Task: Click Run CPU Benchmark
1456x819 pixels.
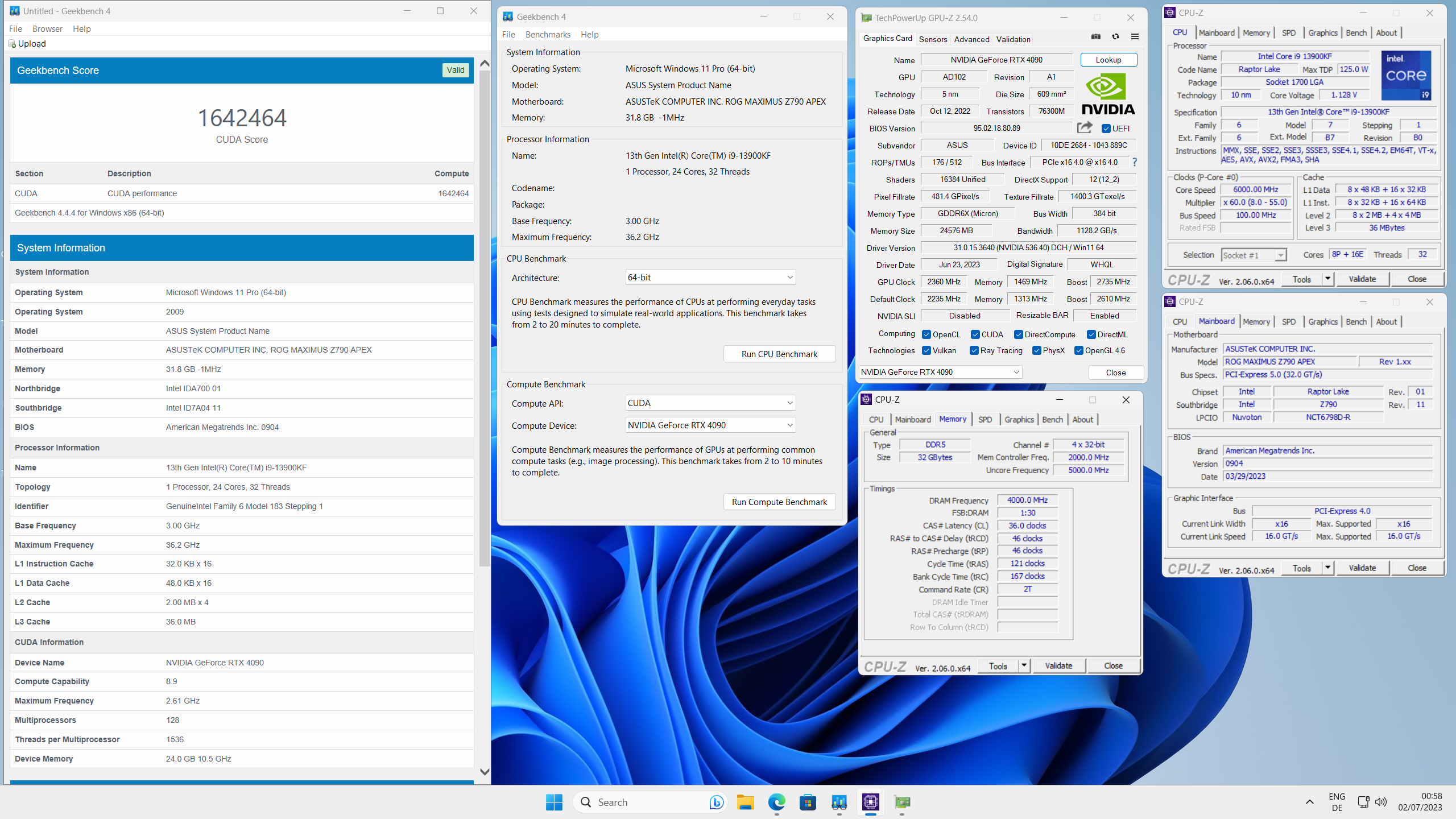Action: (x=779, y=354)
